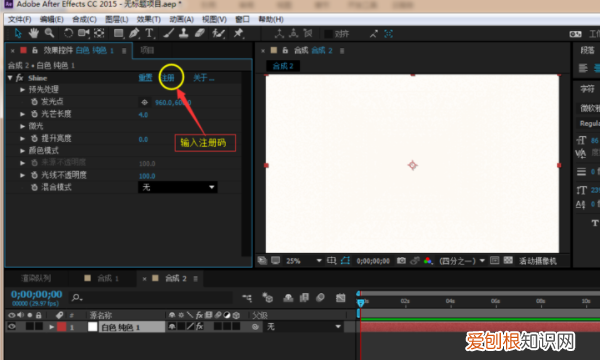The height and width of the screenshot is (360, 600).
Task: Click the 发光点 crosshair position button
Action: coord(144,102)
